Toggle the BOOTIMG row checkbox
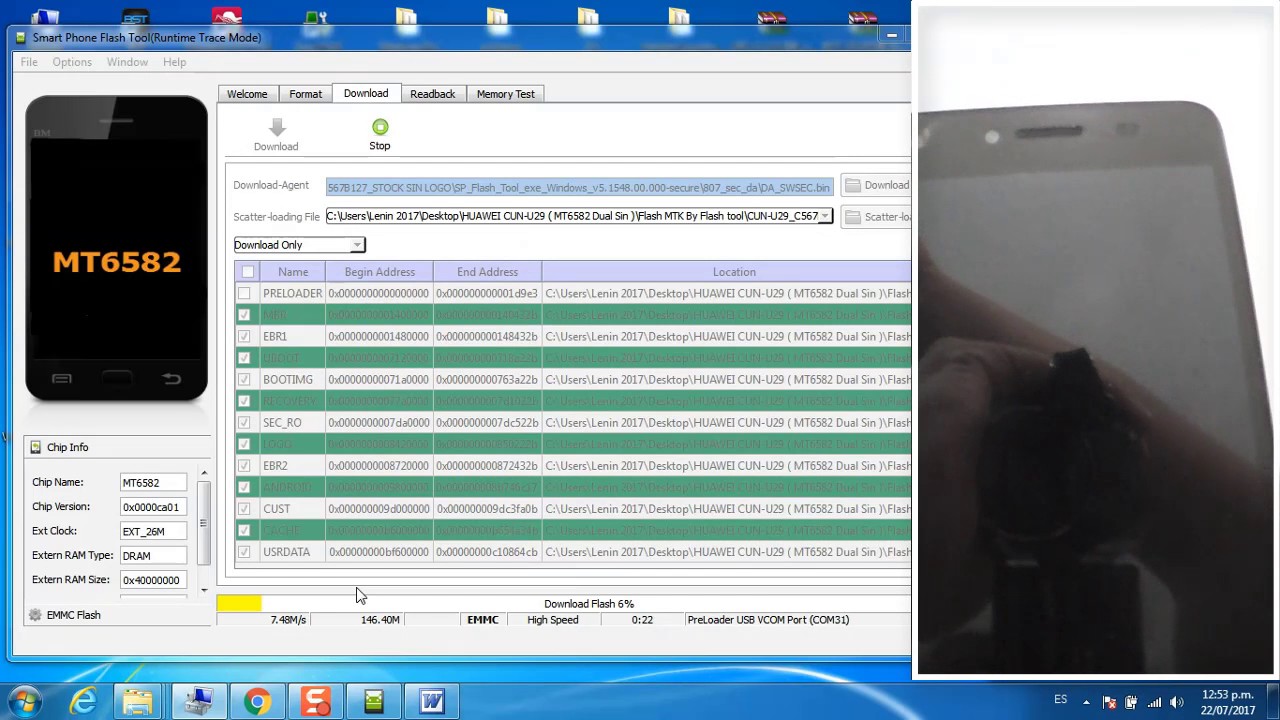The width and height of the screenshot is (1280, 720). [244, 380]
